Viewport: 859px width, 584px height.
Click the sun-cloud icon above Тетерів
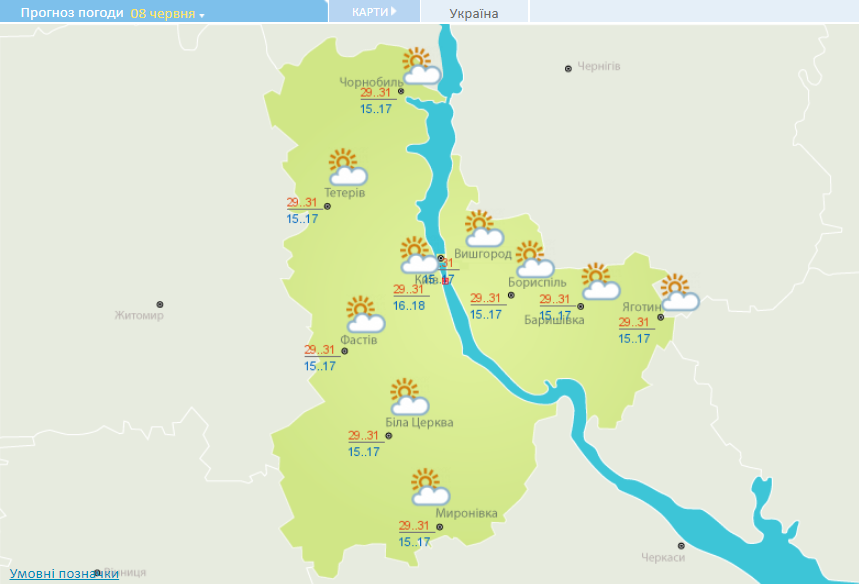click(x=347, y=167)
